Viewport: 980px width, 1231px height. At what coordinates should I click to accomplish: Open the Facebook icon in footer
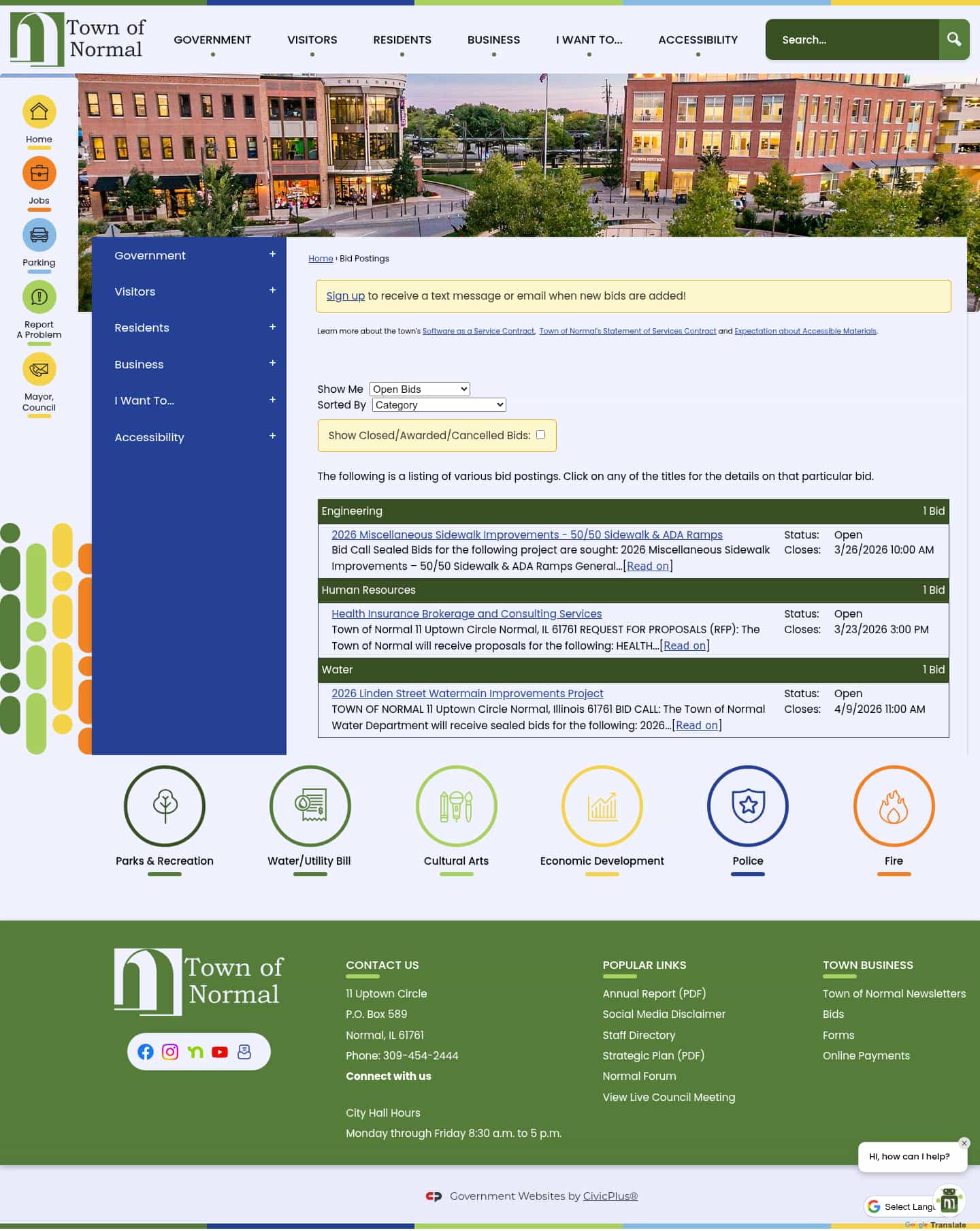pos(146,1052)
